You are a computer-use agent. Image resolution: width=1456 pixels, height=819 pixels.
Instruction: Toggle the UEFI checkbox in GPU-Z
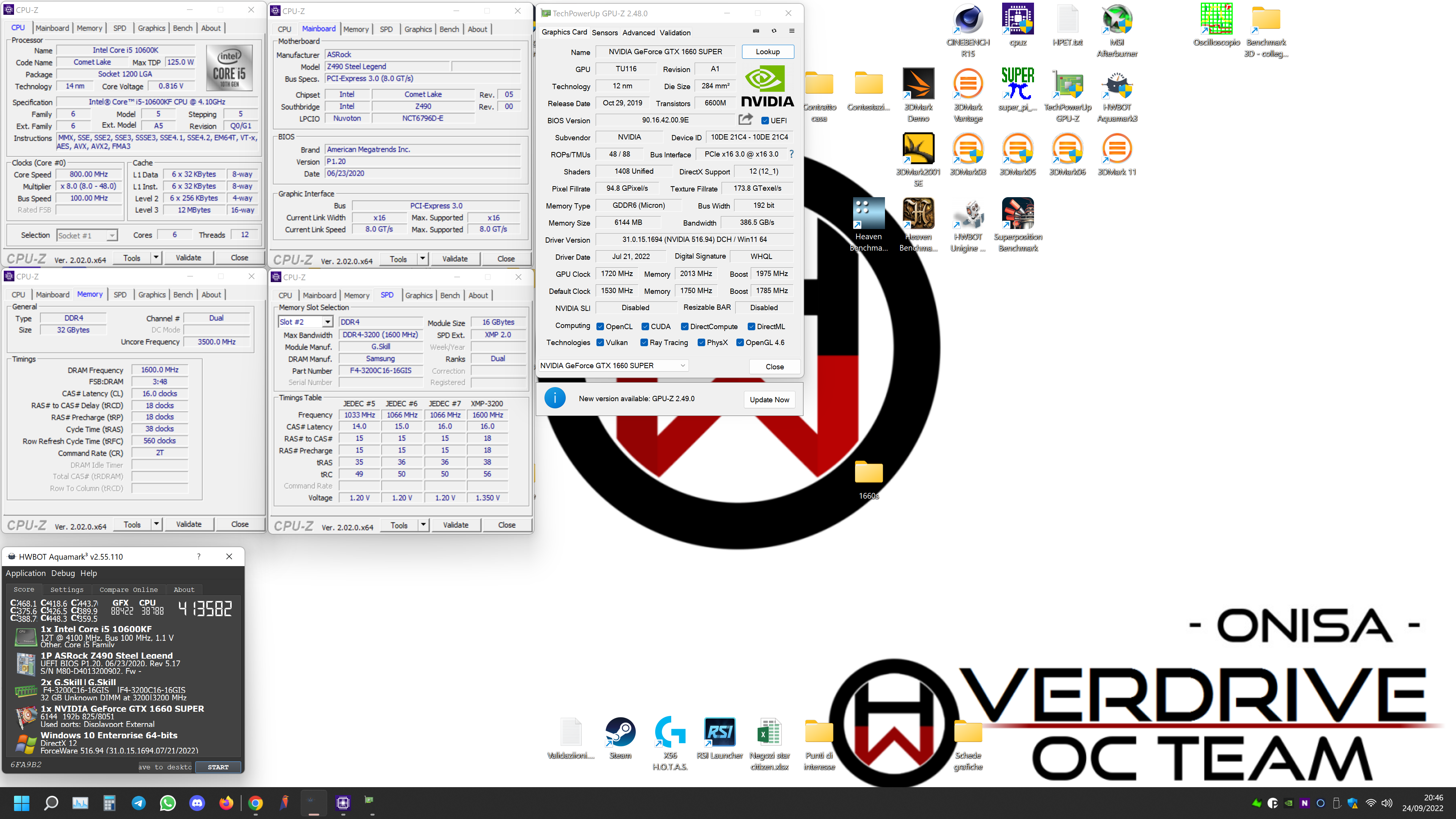click(765, 121)
